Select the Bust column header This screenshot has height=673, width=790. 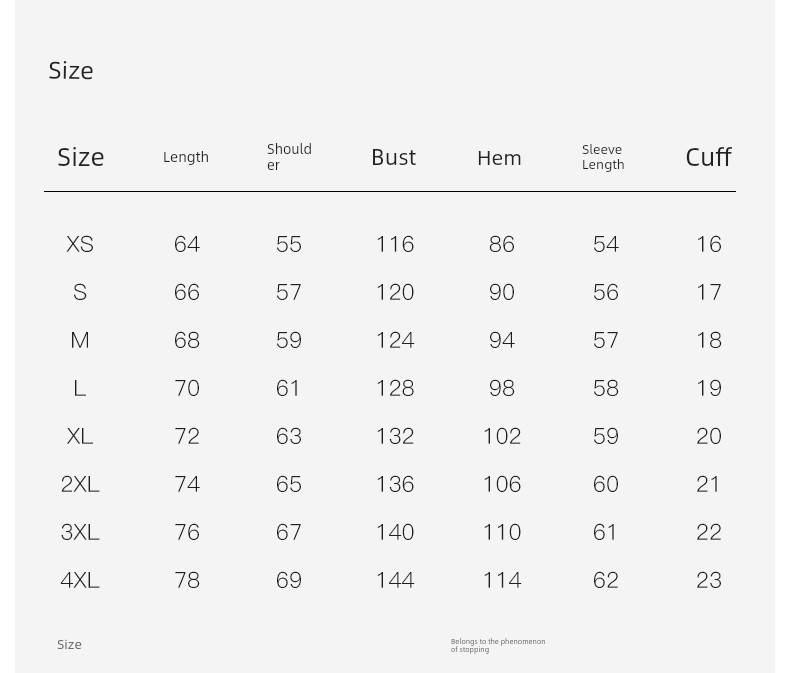(394, 157)
